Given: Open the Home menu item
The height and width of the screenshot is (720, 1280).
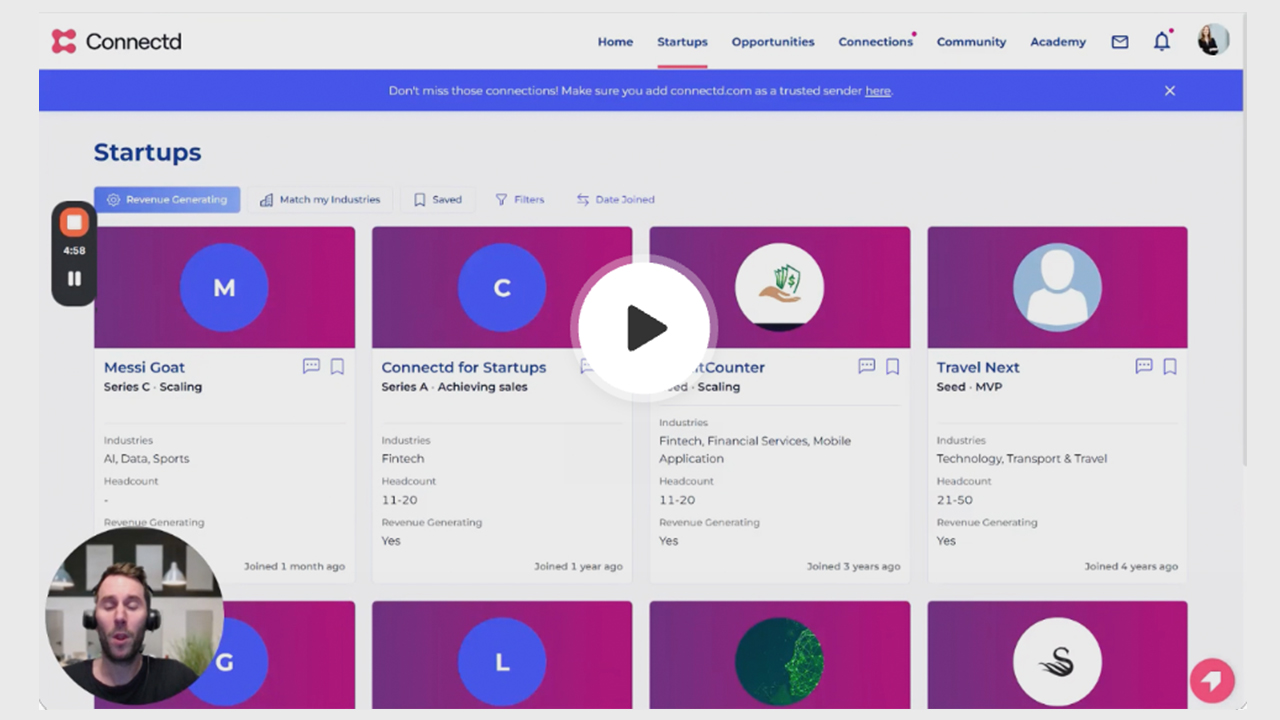Looking at the screenshot, I should pos(615,42).
